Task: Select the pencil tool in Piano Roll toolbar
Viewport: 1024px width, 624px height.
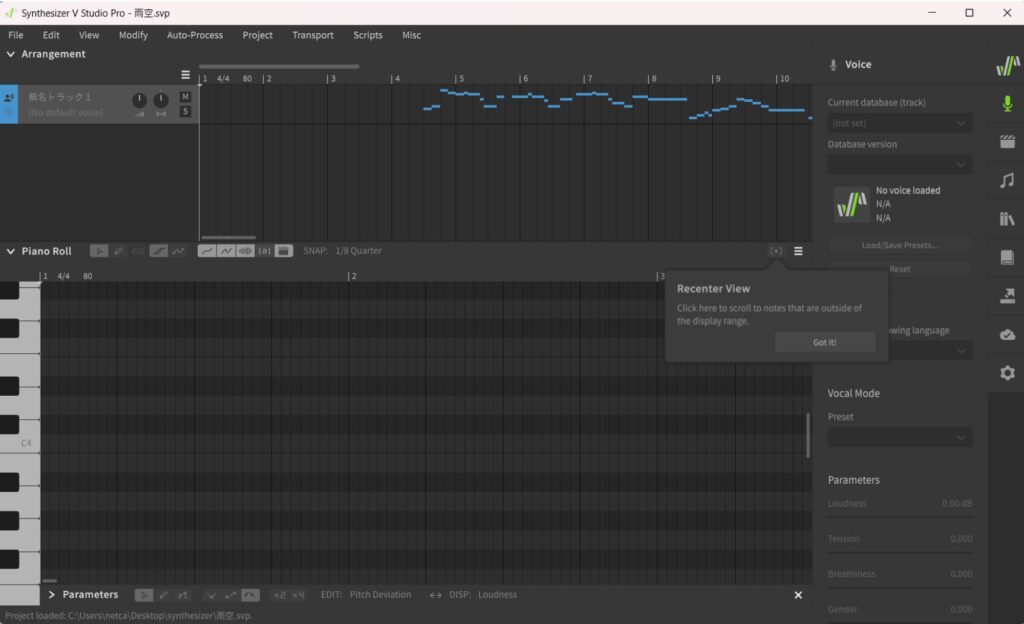Action: [119, 251]
